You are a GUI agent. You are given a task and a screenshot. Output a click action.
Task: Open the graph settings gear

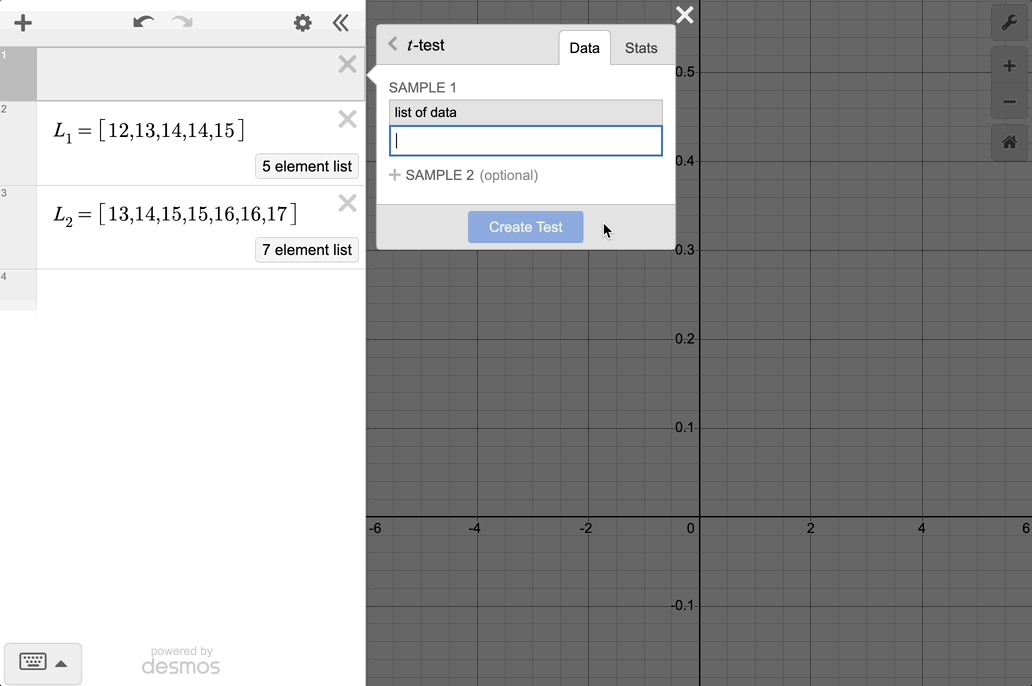tap(302, 23)
